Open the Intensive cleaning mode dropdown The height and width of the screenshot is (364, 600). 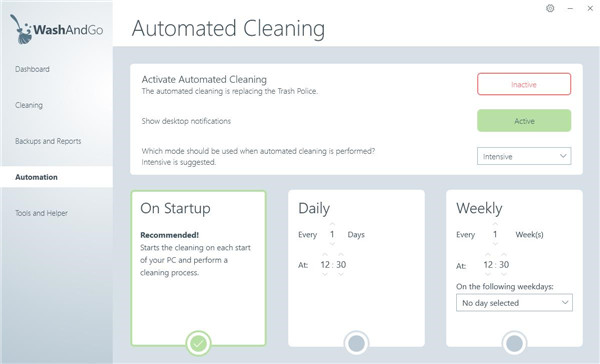pos(524,156)
